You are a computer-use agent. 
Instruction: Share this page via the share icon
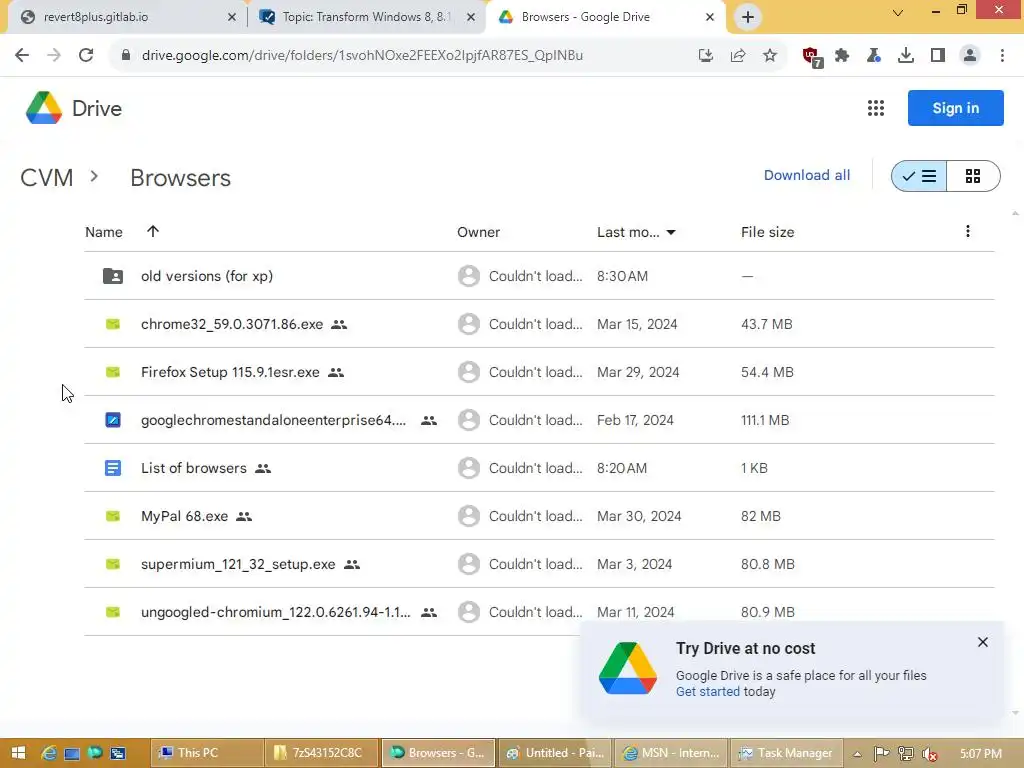(x=738, y=56)
